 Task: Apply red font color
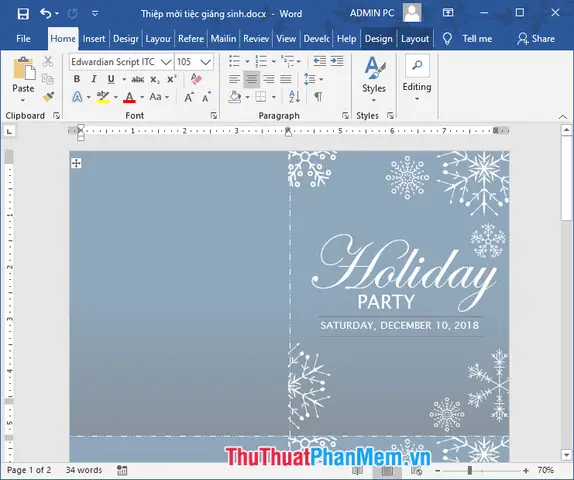point(129,97)
